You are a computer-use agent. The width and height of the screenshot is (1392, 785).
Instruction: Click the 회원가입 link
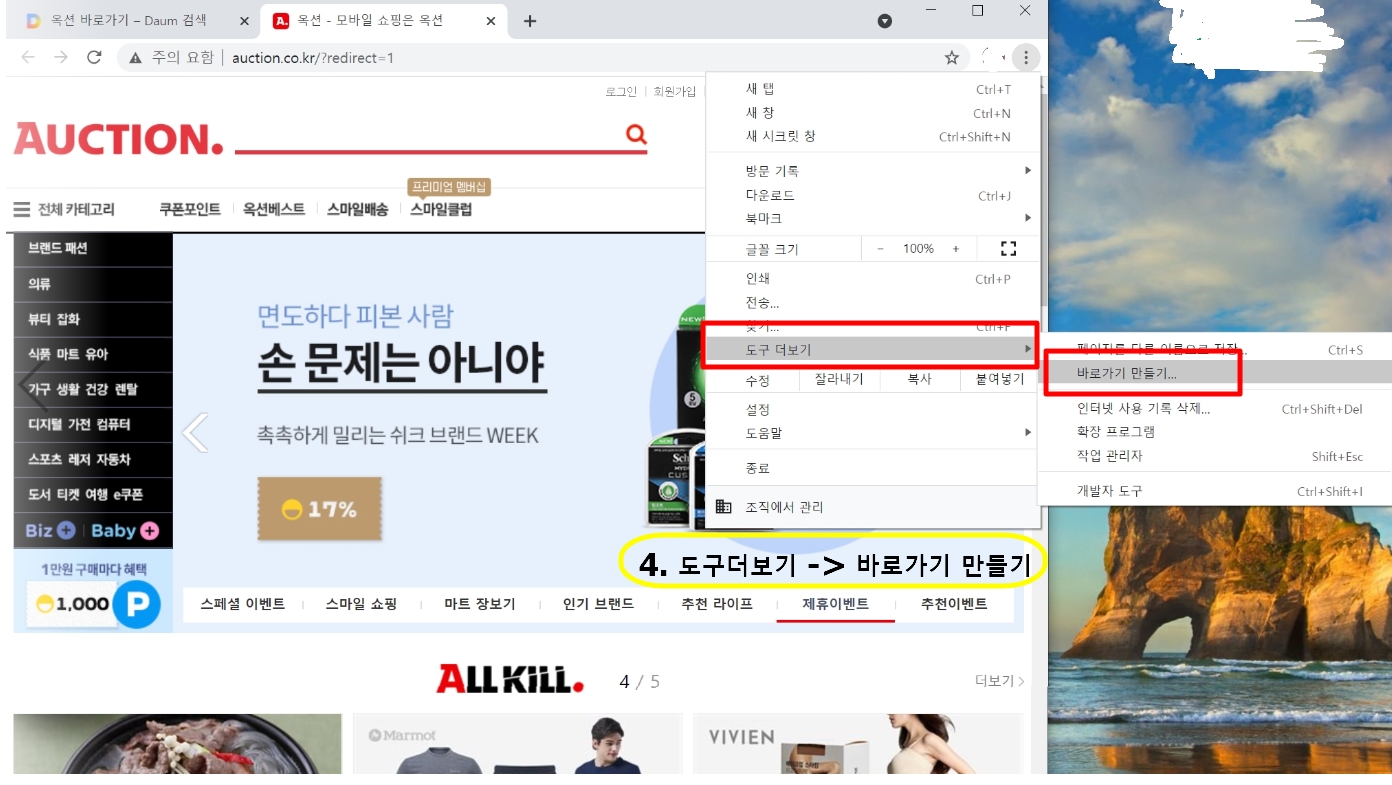tap(674, 91)
